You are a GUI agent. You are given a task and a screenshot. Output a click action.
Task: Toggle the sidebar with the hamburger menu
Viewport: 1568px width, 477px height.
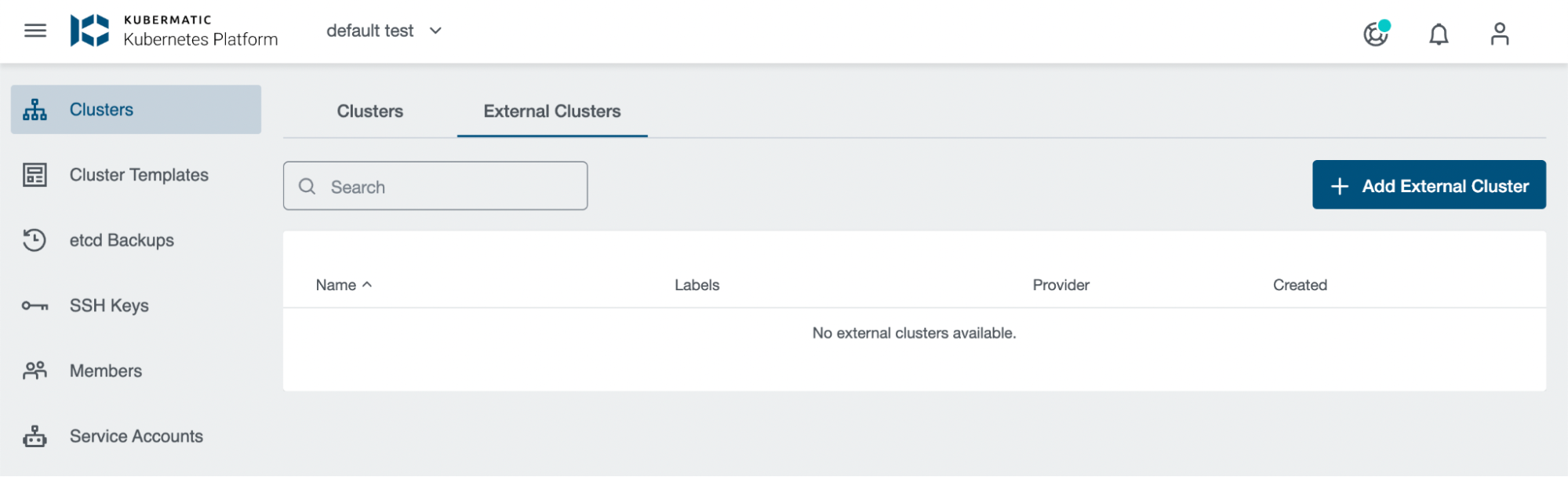34,31
